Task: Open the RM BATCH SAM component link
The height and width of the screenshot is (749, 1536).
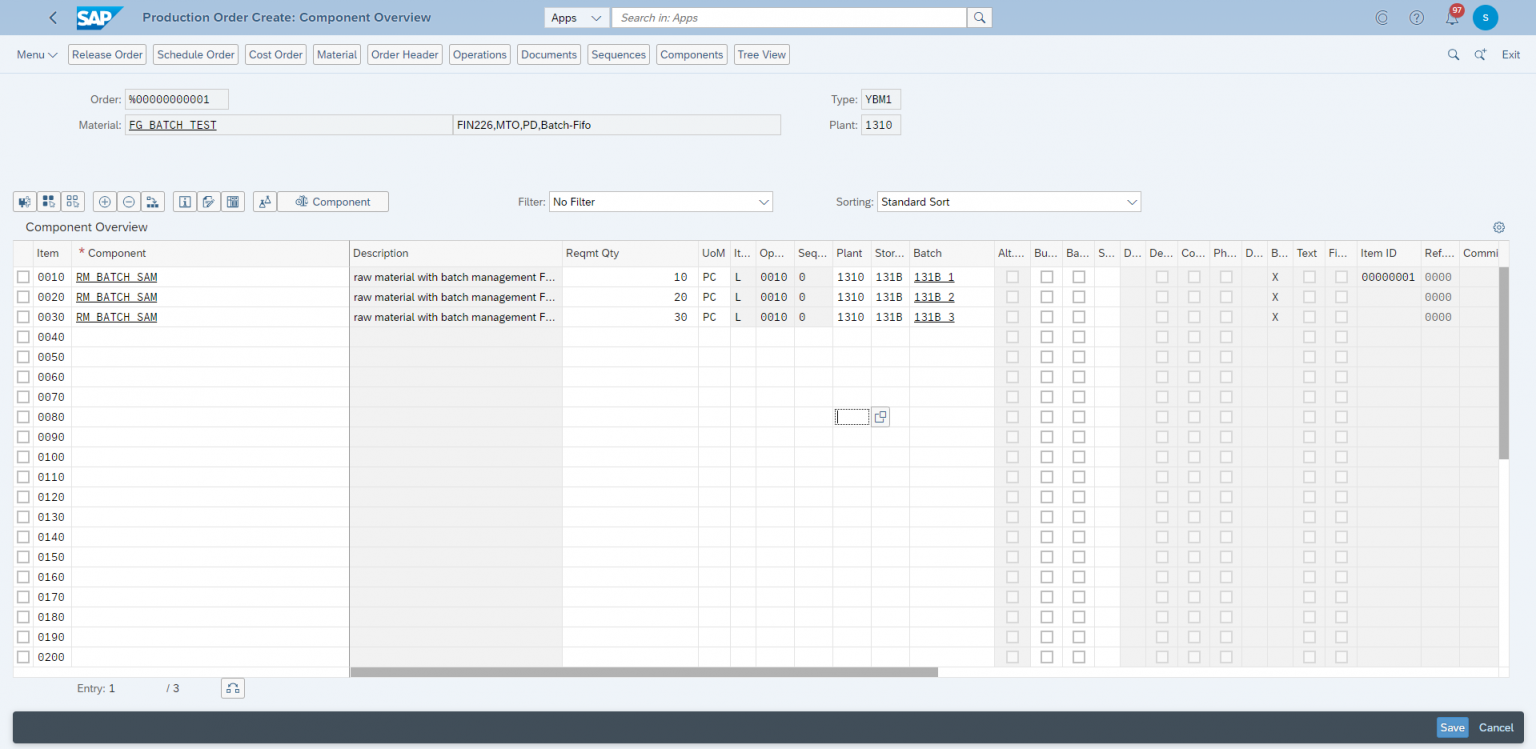Action: tap(115, 277)
